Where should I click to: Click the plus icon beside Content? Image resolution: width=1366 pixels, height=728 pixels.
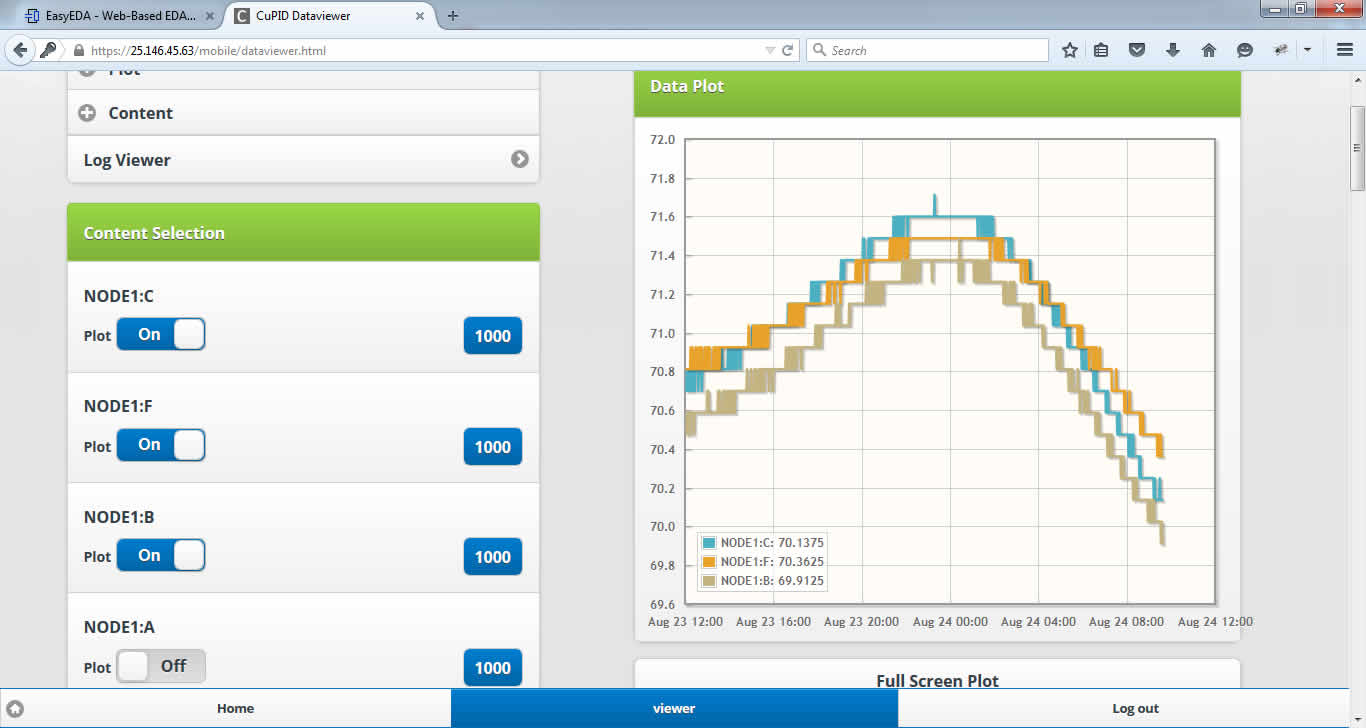pyautogui.click(x=87, y=113)
